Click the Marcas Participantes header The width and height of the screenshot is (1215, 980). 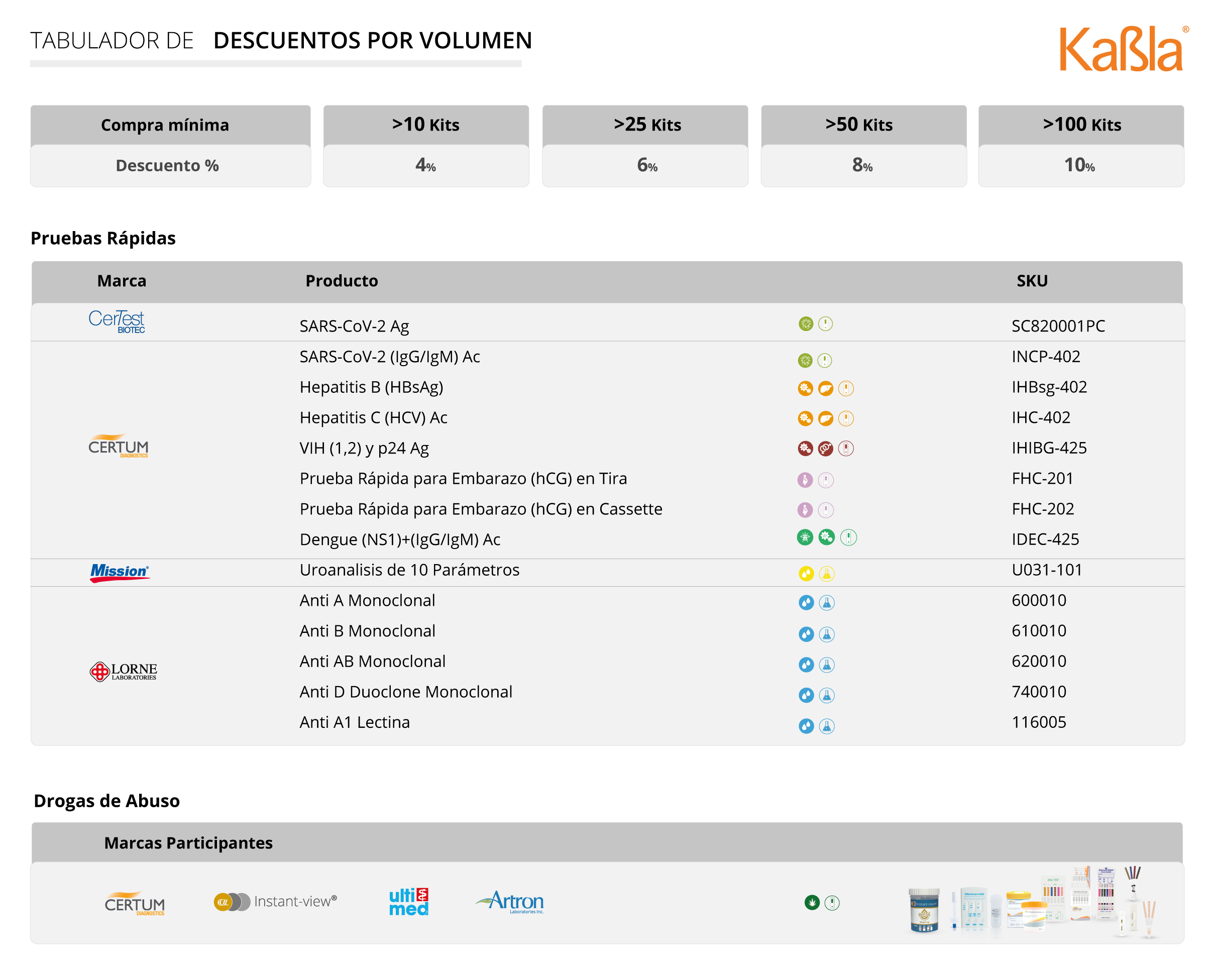tap(188, 843)
